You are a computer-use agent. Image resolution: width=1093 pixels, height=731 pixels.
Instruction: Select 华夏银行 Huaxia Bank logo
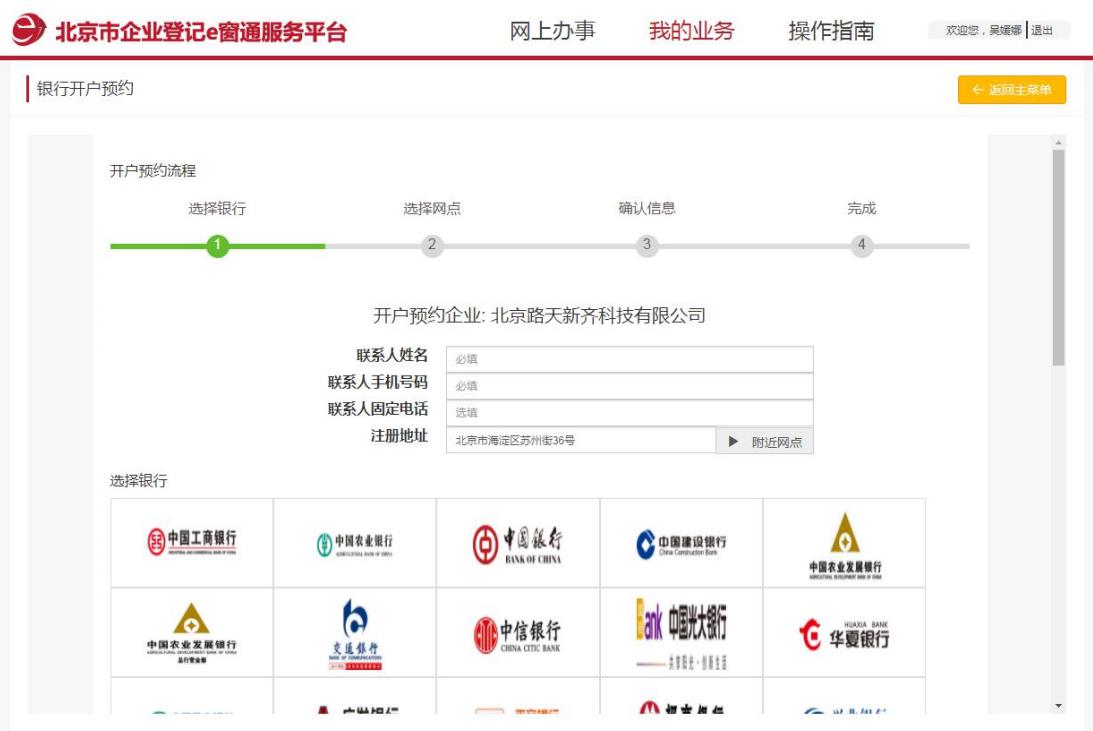click(x=844, y=633)
